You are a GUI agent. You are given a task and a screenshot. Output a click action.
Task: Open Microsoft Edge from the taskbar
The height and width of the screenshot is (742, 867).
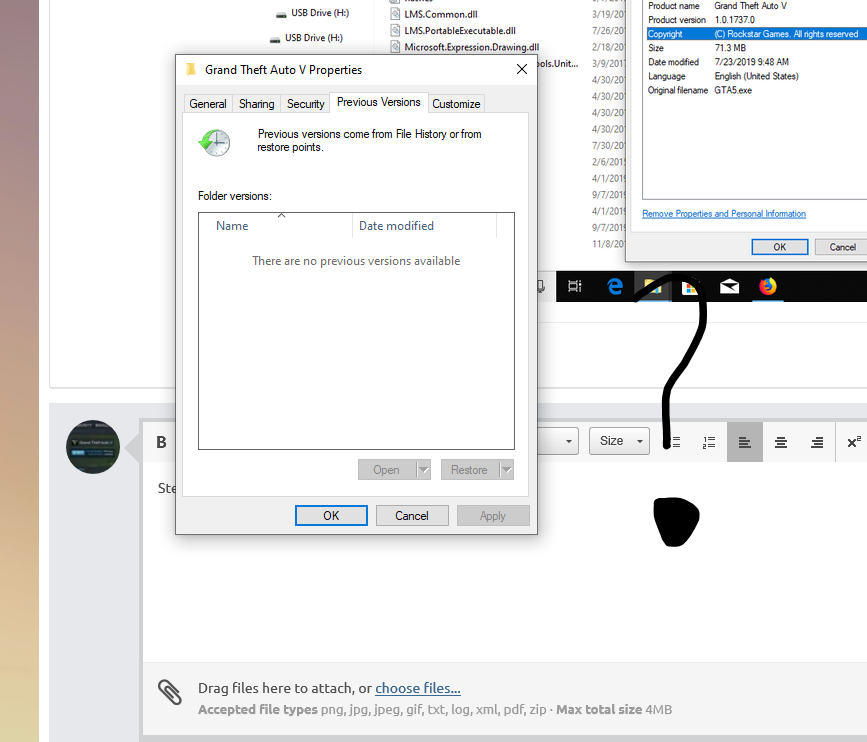(614, 286)
